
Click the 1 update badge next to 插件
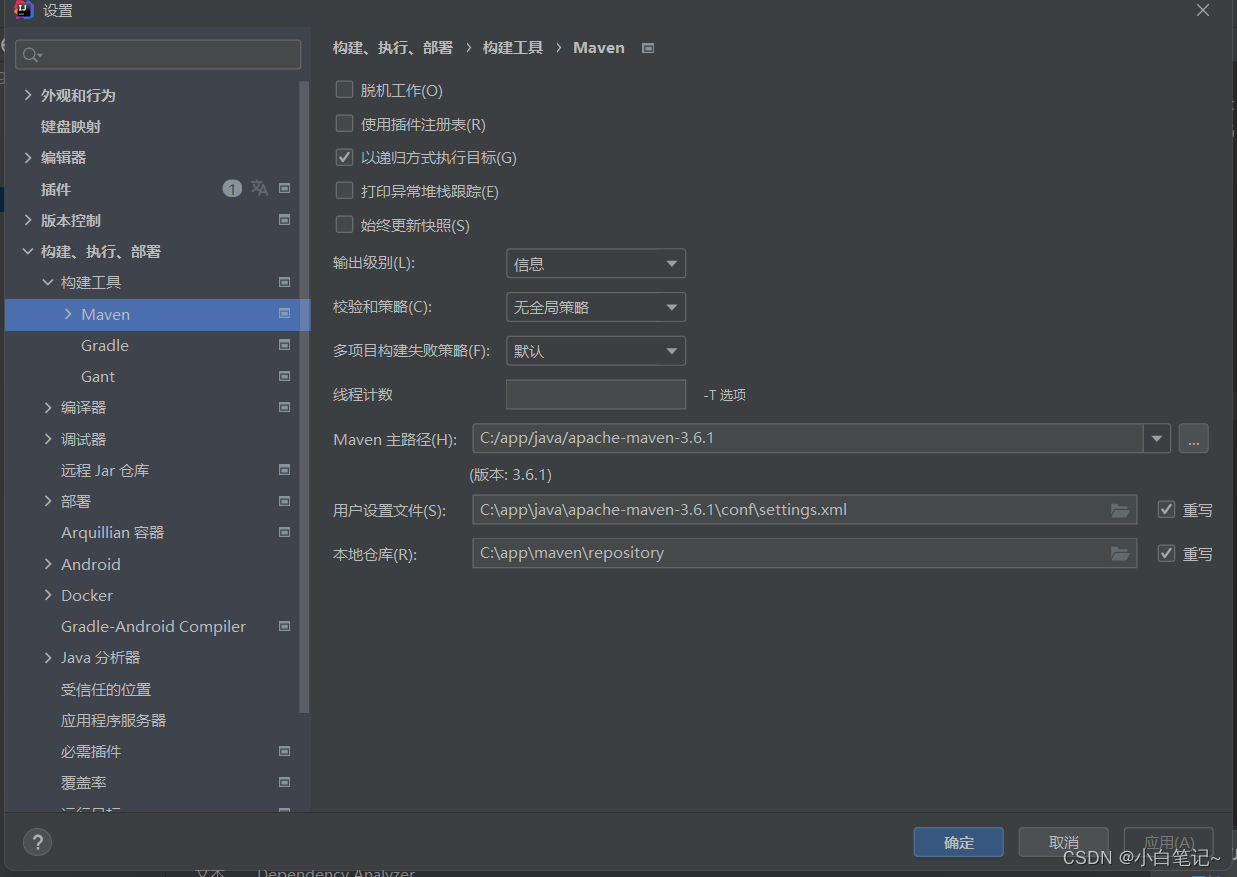(232, 188)
